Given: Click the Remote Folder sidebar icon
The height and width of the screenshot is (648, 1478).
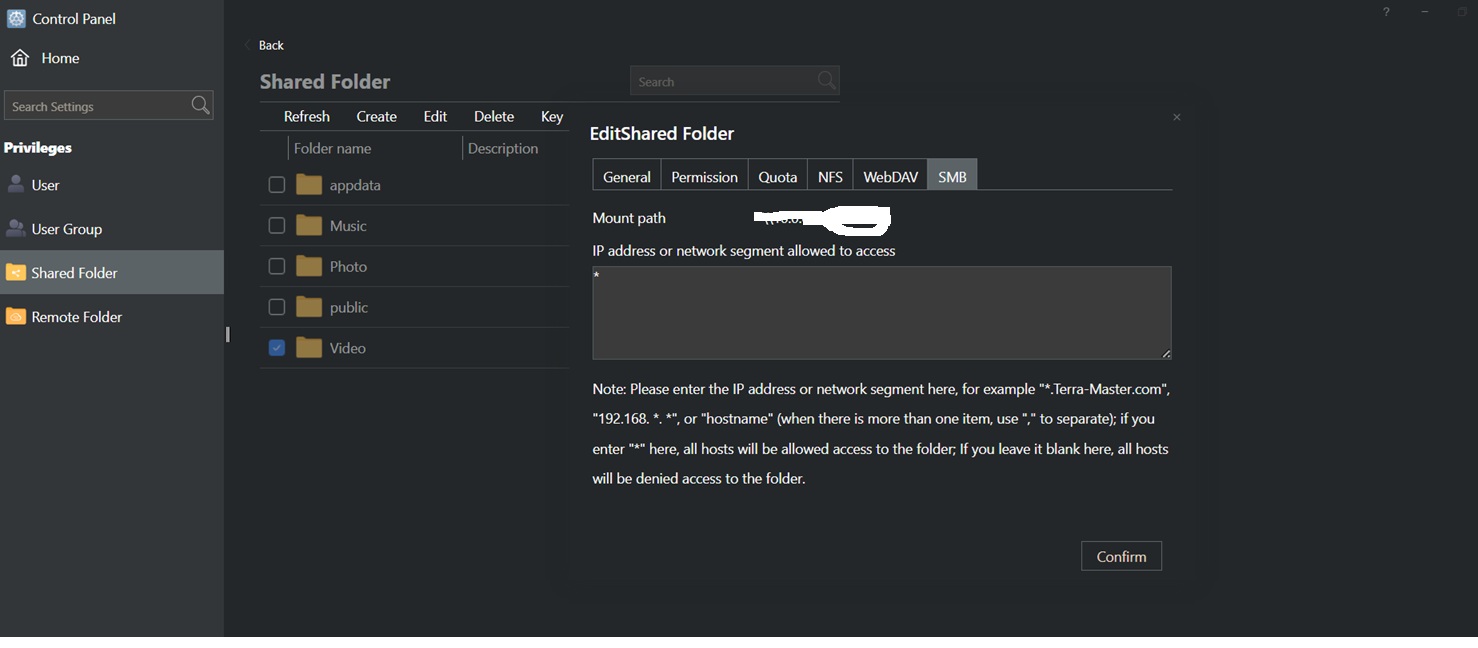Looking at the screenshot, I should (16, 316).
